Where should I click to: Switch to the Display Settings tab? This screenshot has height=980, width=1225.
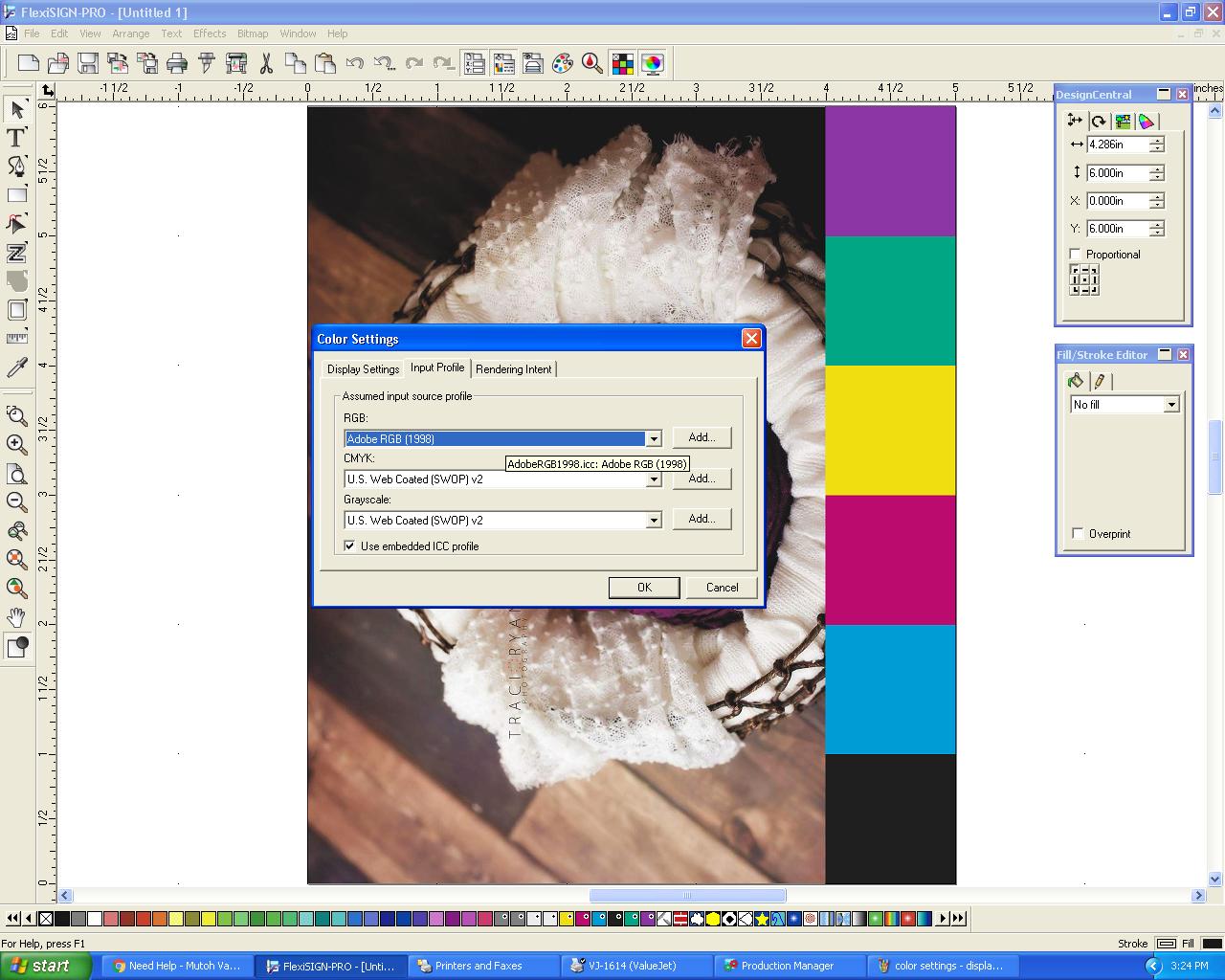[363, 368]
